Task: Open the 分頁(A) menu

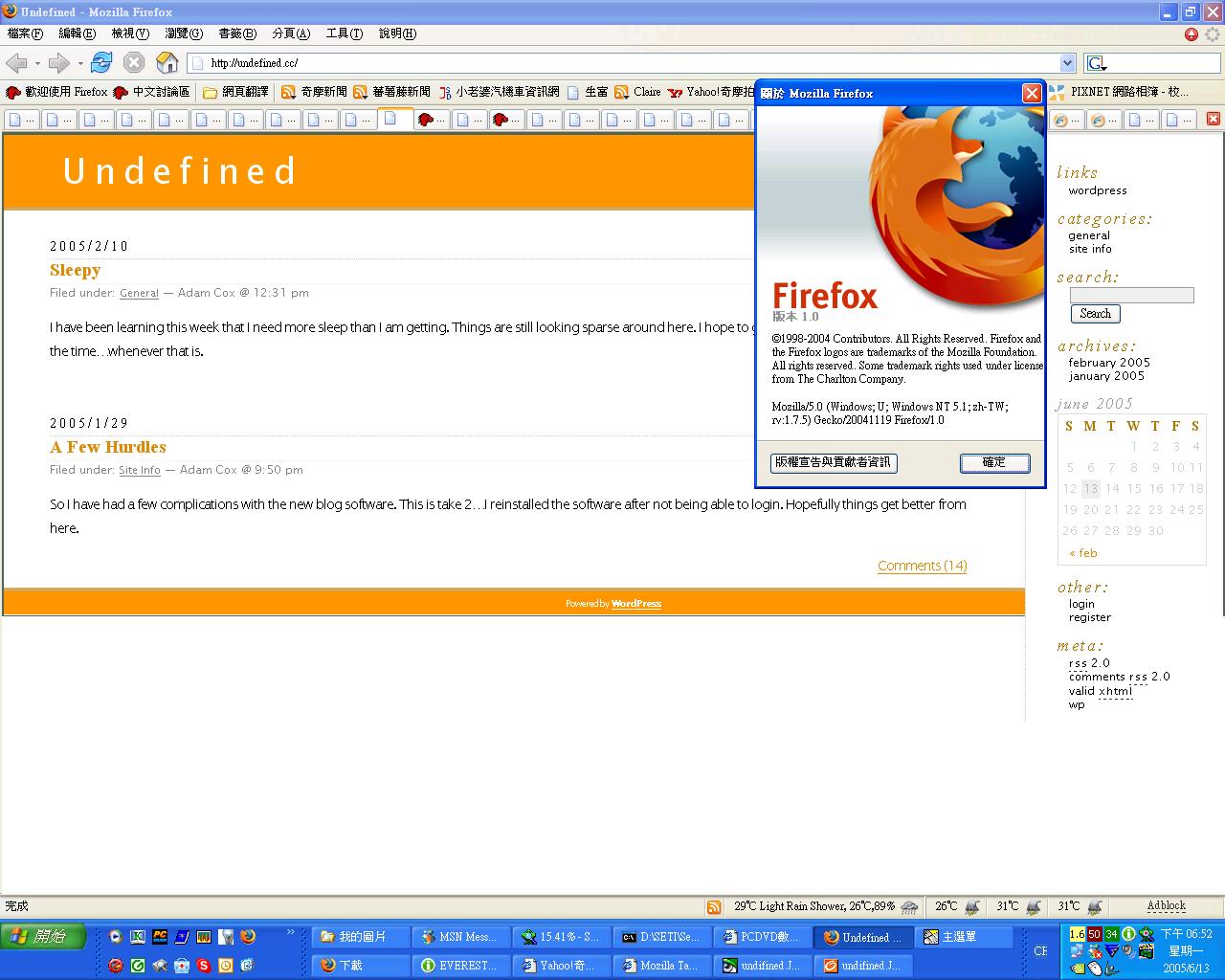Action: click(x=291, y=33)
